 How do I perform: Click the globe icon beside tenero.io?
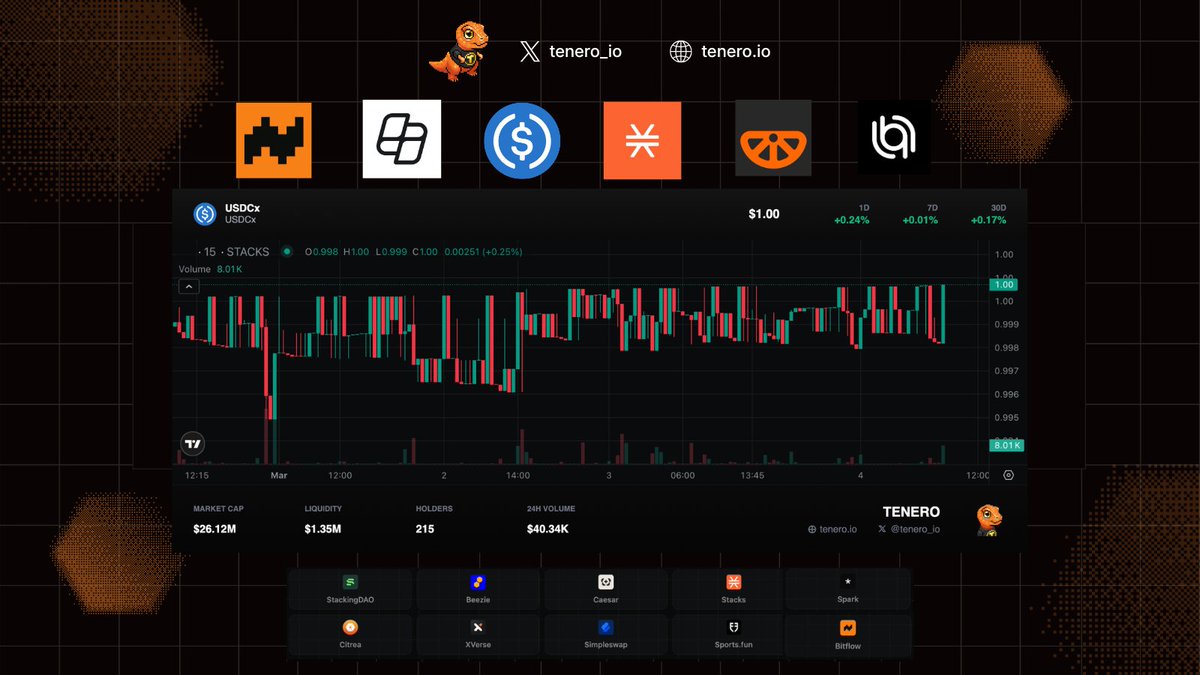click(680, 52)
